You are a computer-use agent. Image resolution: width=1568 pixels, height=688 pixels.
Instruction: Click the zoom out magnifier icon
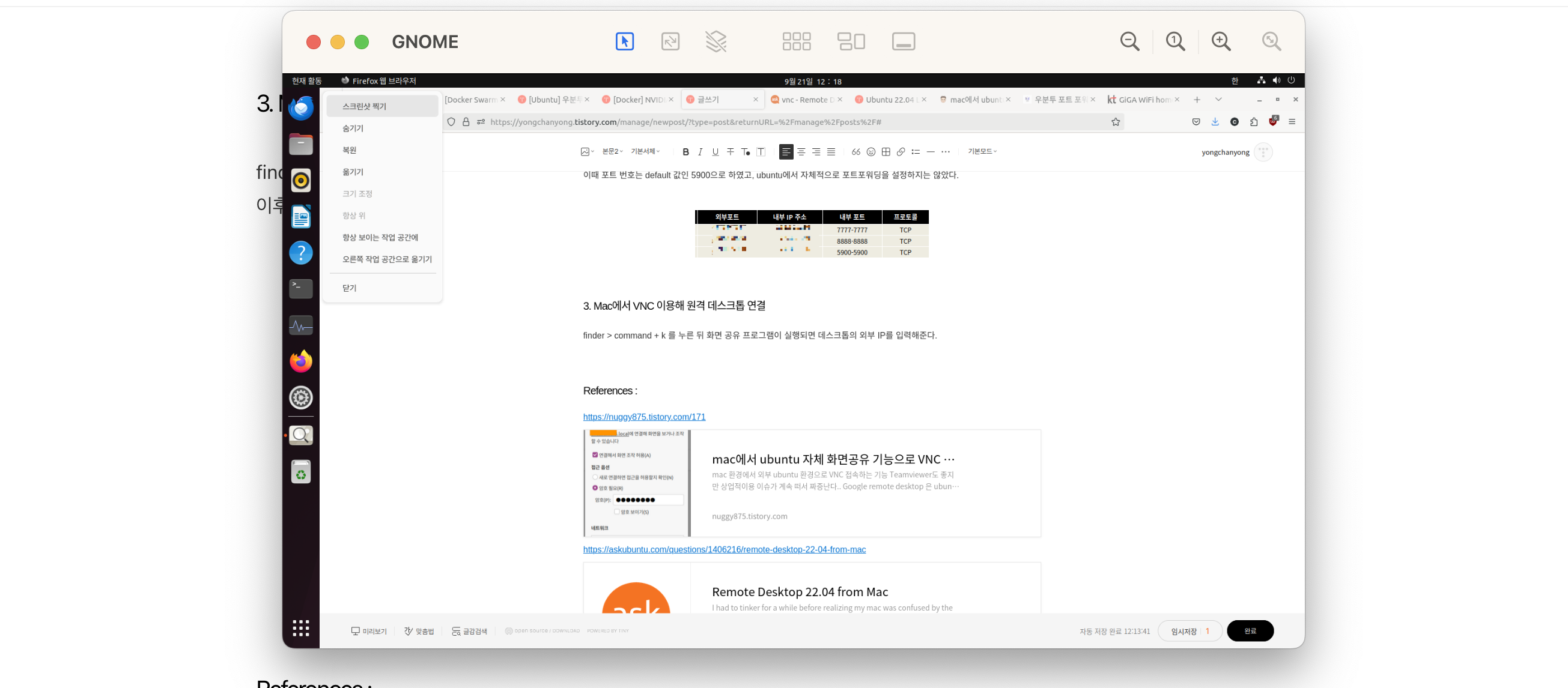pos(1129,41)
